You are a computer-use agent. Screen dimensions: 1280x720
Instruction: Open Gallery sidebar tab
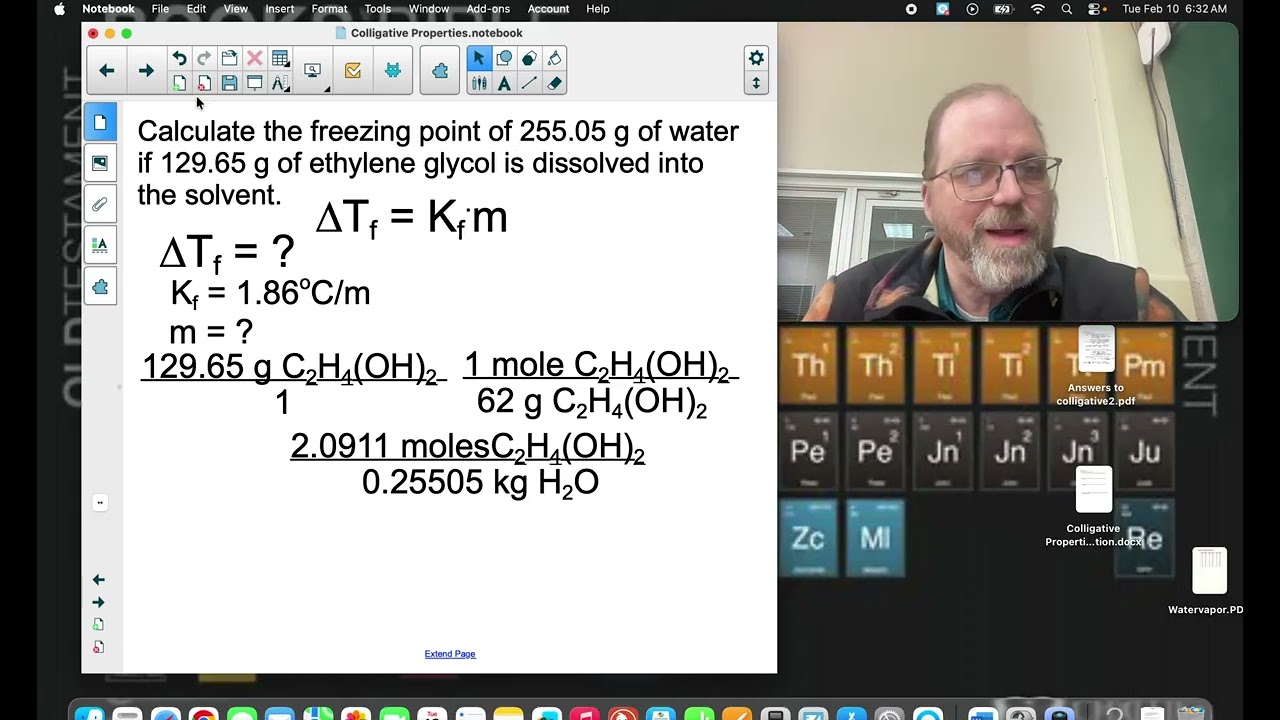click(100, 163)
